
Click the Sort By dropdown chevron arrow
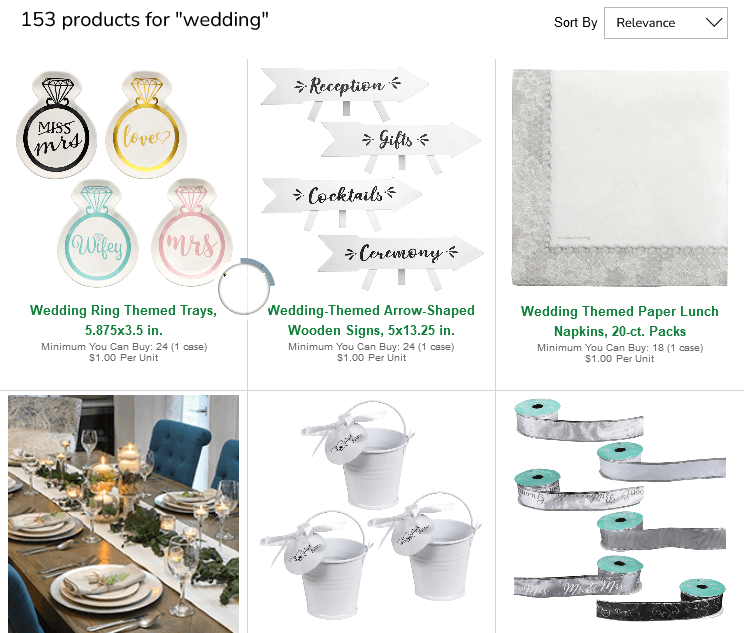pos(714,22)
